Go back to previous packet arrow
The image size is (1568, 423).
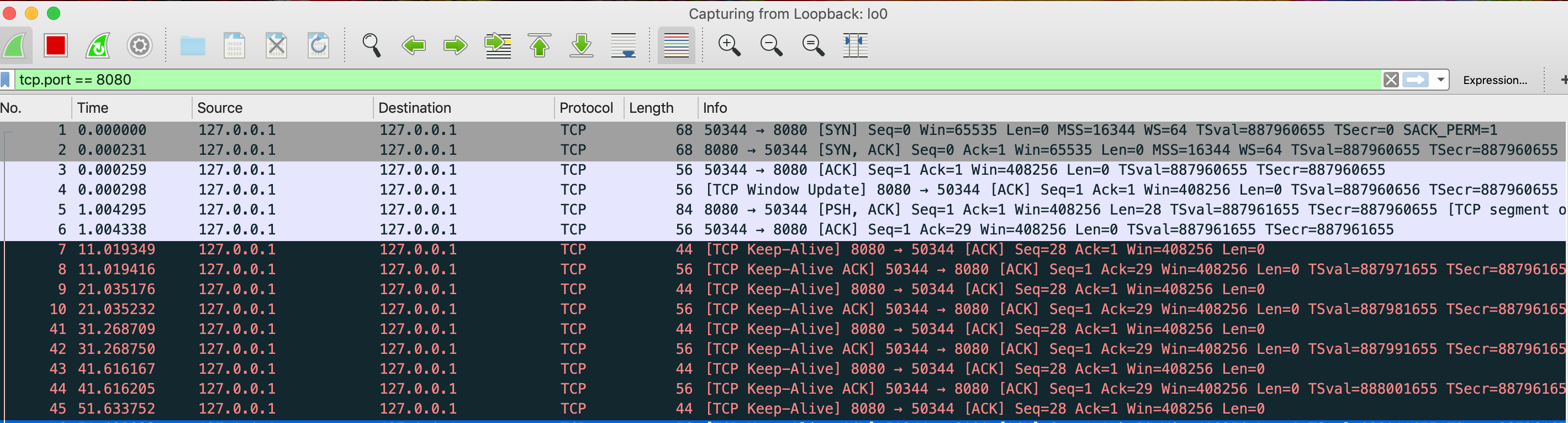tap(413, 46)
